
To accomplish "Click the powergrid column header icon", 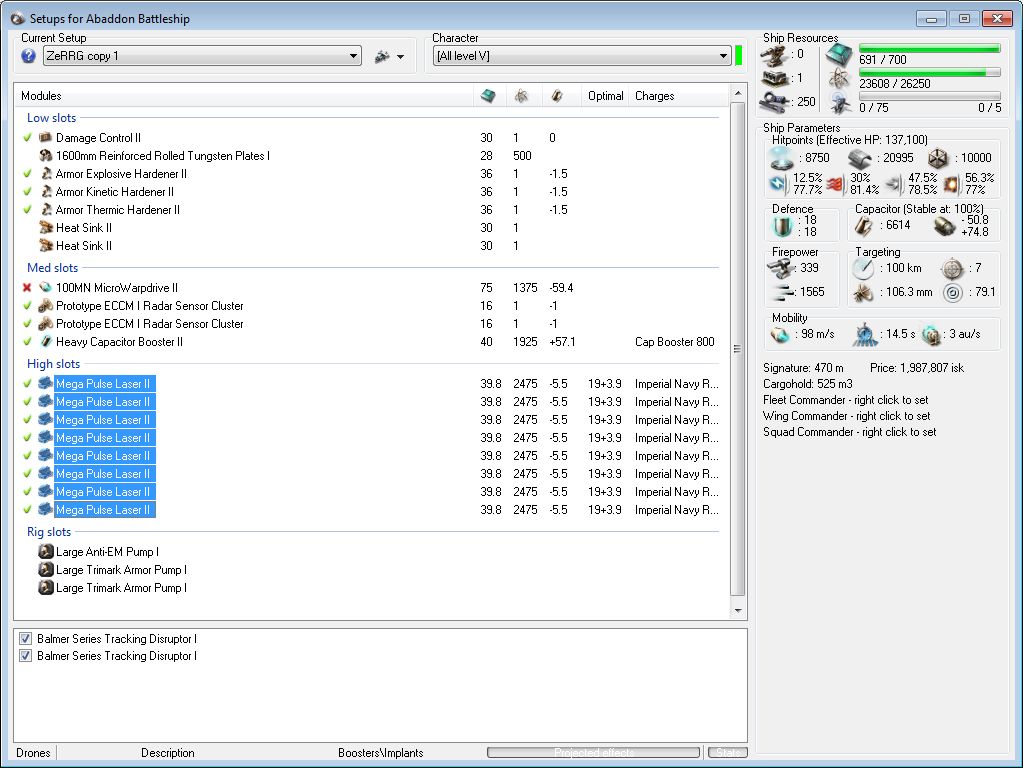I will point(521,96).
